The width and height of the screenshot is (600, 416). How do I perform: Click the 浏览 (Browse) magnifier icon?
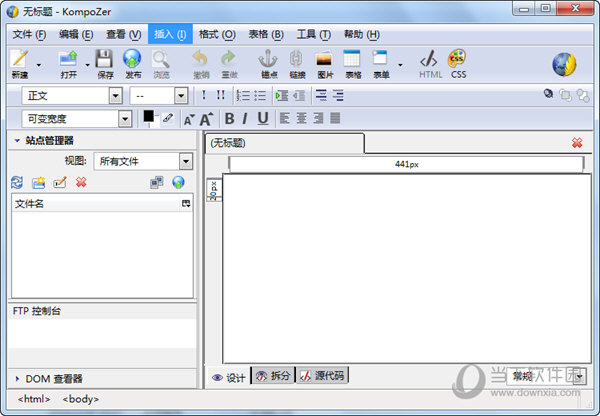(x=161, y=64)
